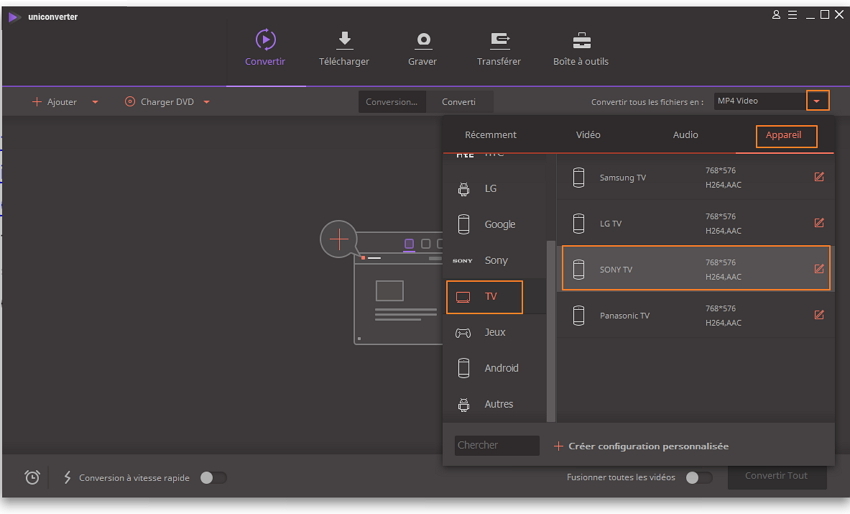The width and height of the screenshot is (850, 514).
Task: Open the hamburger menu icon
Action: click(793, 15)
